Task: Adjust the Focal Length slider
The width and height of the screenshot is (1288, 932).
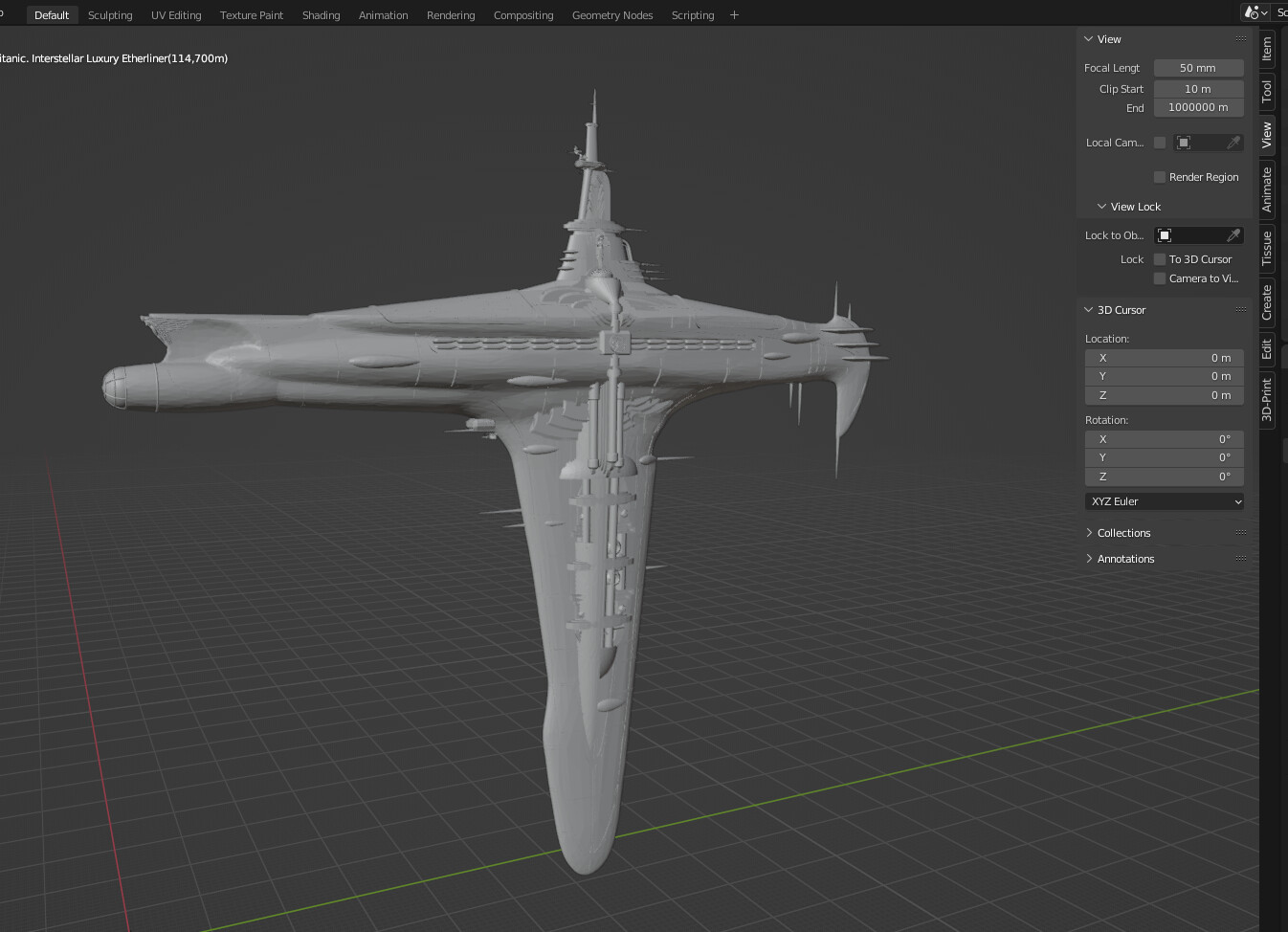Action: (x=1198, y=67)
